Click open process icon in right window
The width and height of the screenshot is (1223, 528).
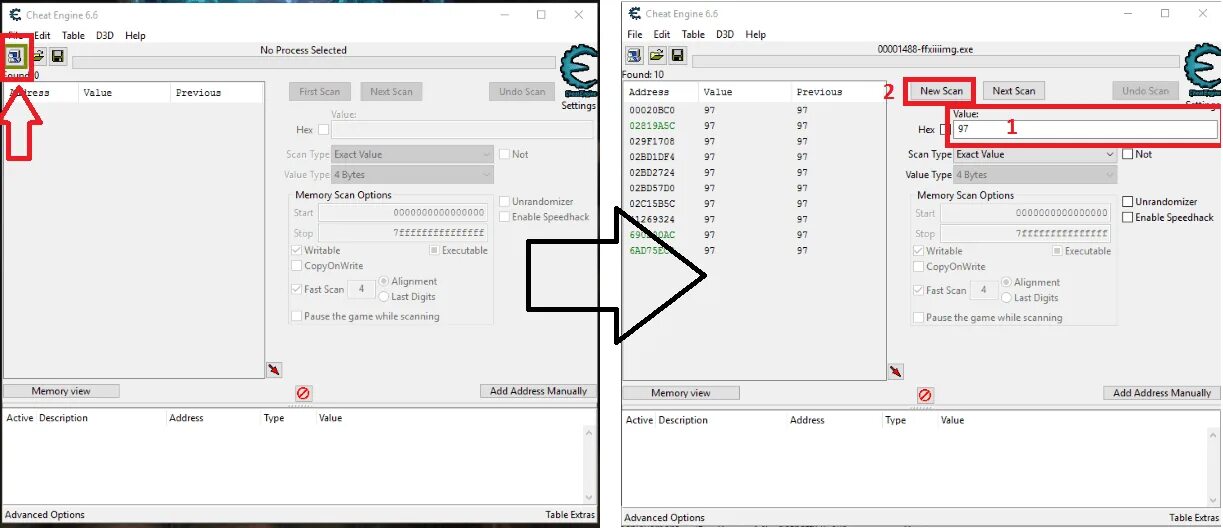coord(636,55)
